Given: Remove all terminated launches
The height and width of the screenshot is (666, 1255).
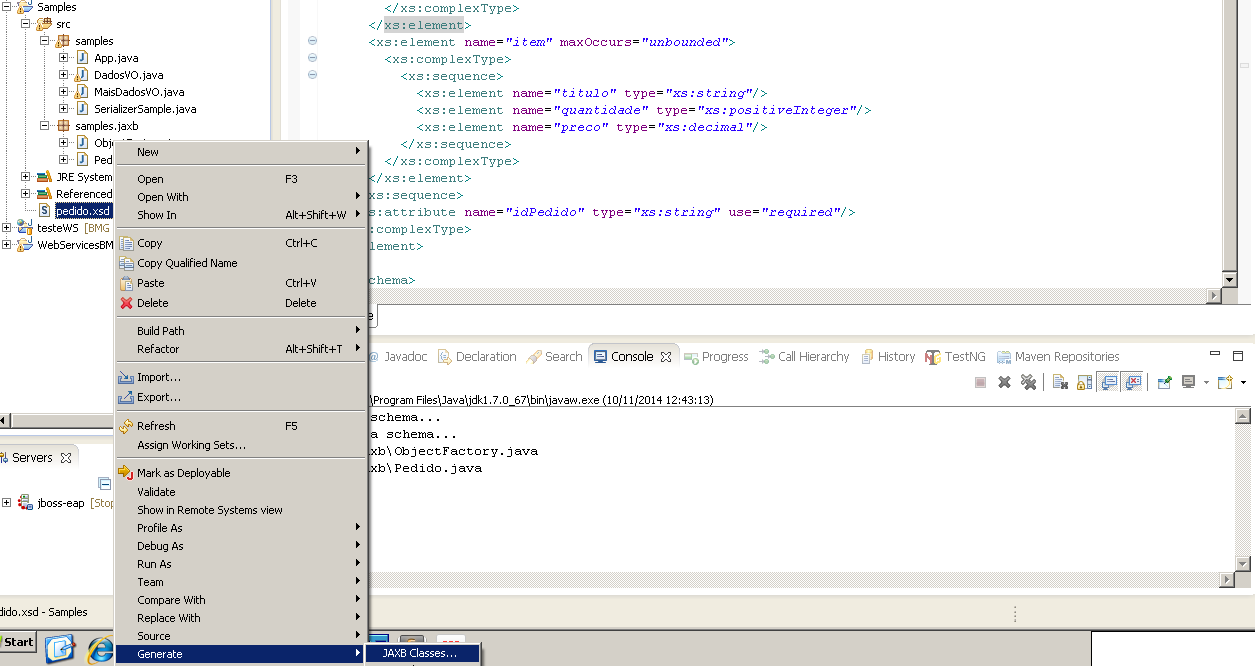Looking at the screenshot, I should (1030, 381).
